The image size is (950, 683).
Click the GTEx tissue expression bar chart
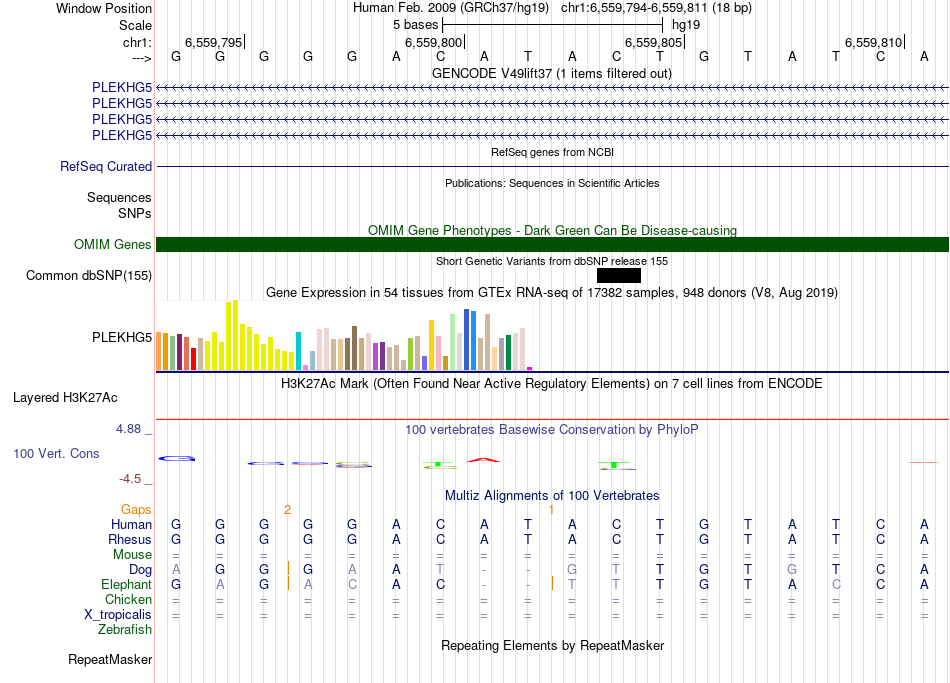344,335
